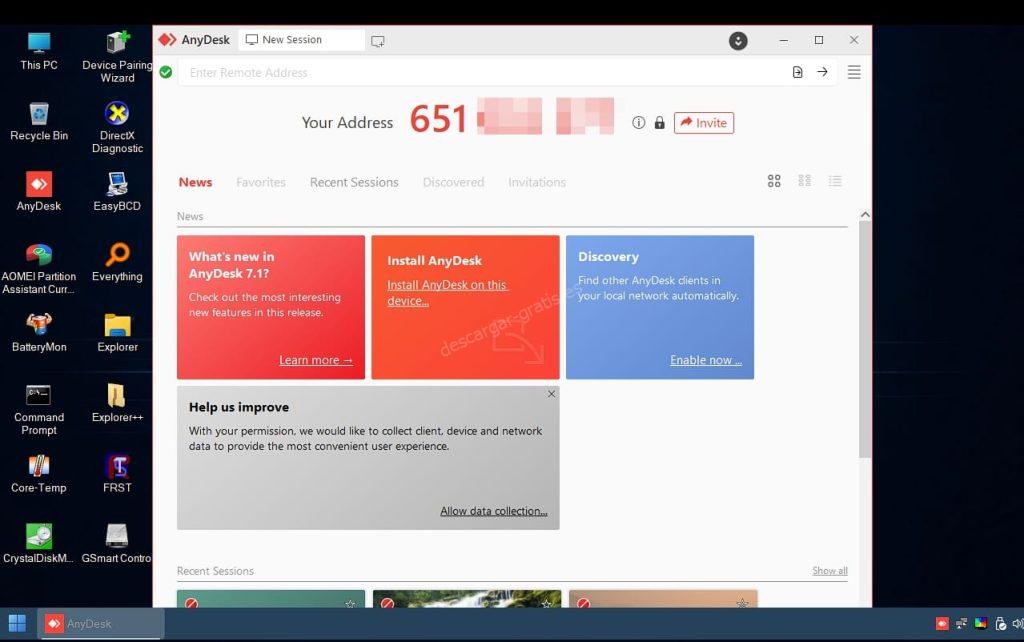Switch to large tiles view icon
This screenshot has width=1024, height=642.
click(x=774, y=181)
